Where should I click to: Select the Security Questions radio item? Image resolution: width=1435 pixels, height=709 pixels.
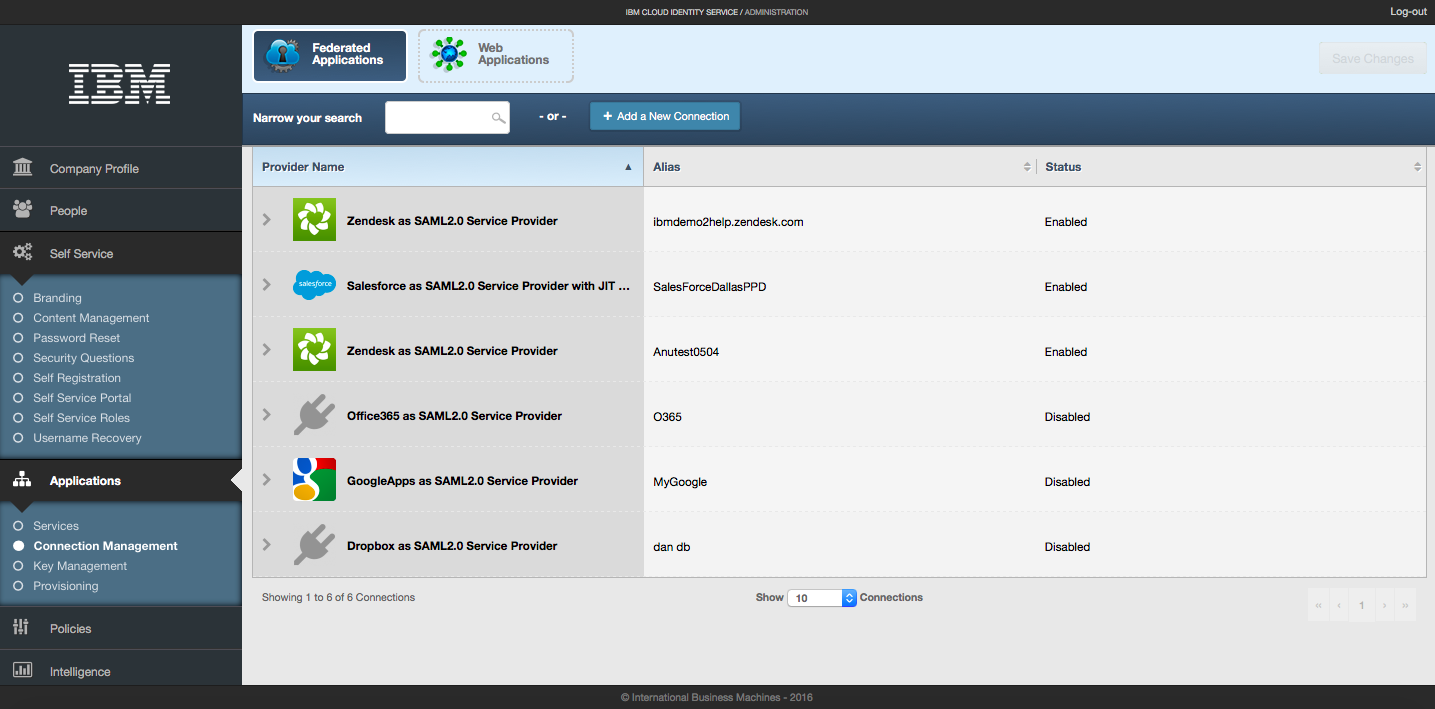18,358
